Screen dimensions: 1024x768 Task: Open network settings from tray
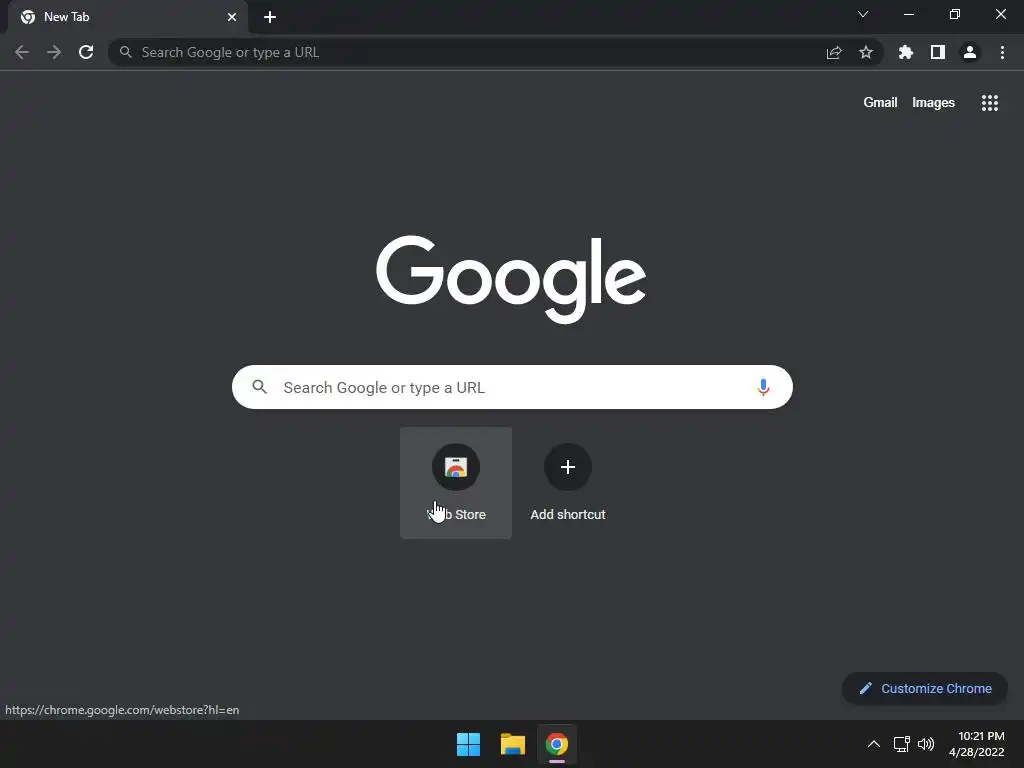[x=902, y=744]
